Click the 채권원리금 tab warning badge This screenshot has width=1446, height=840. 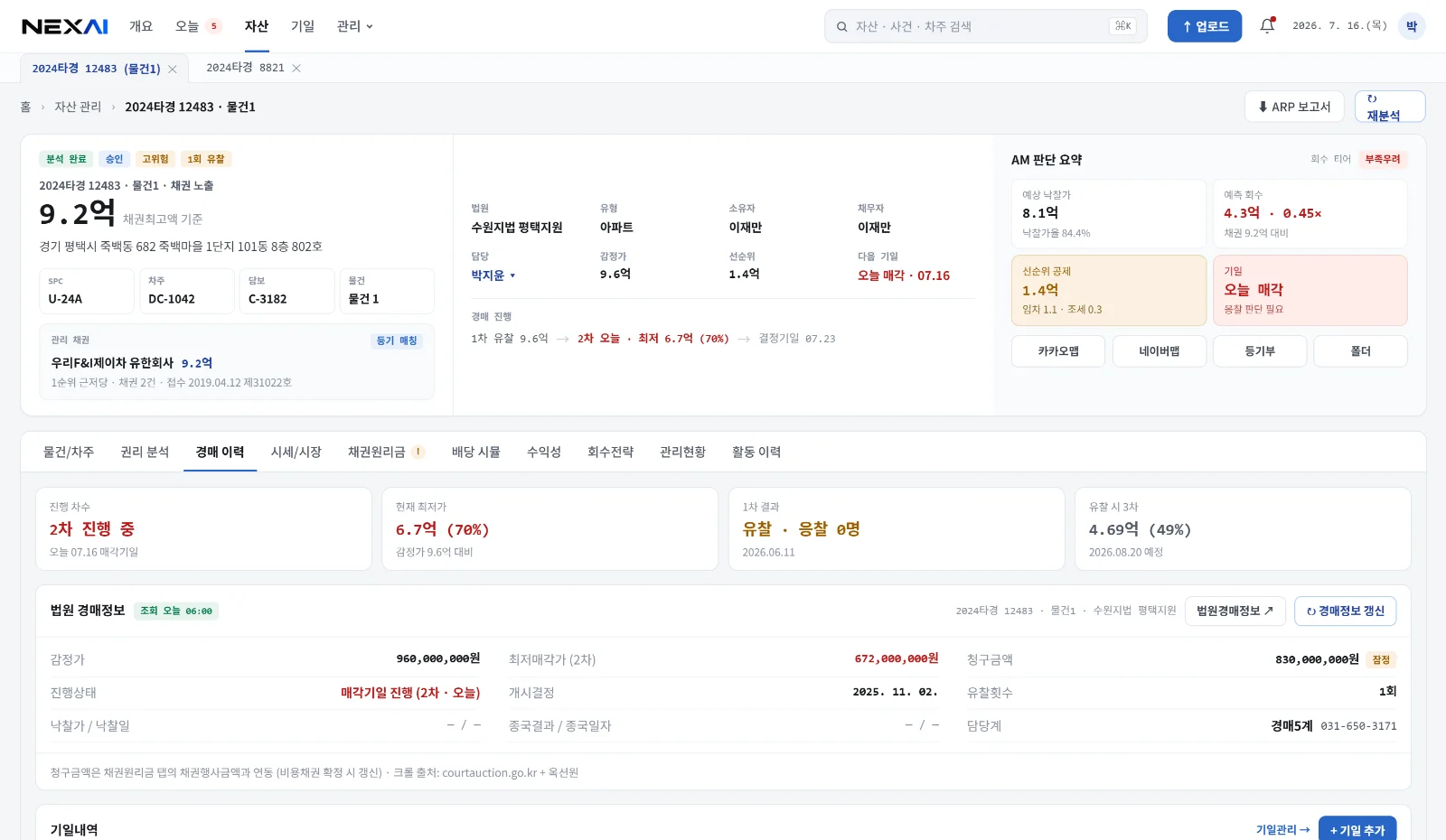click(418, 452)
